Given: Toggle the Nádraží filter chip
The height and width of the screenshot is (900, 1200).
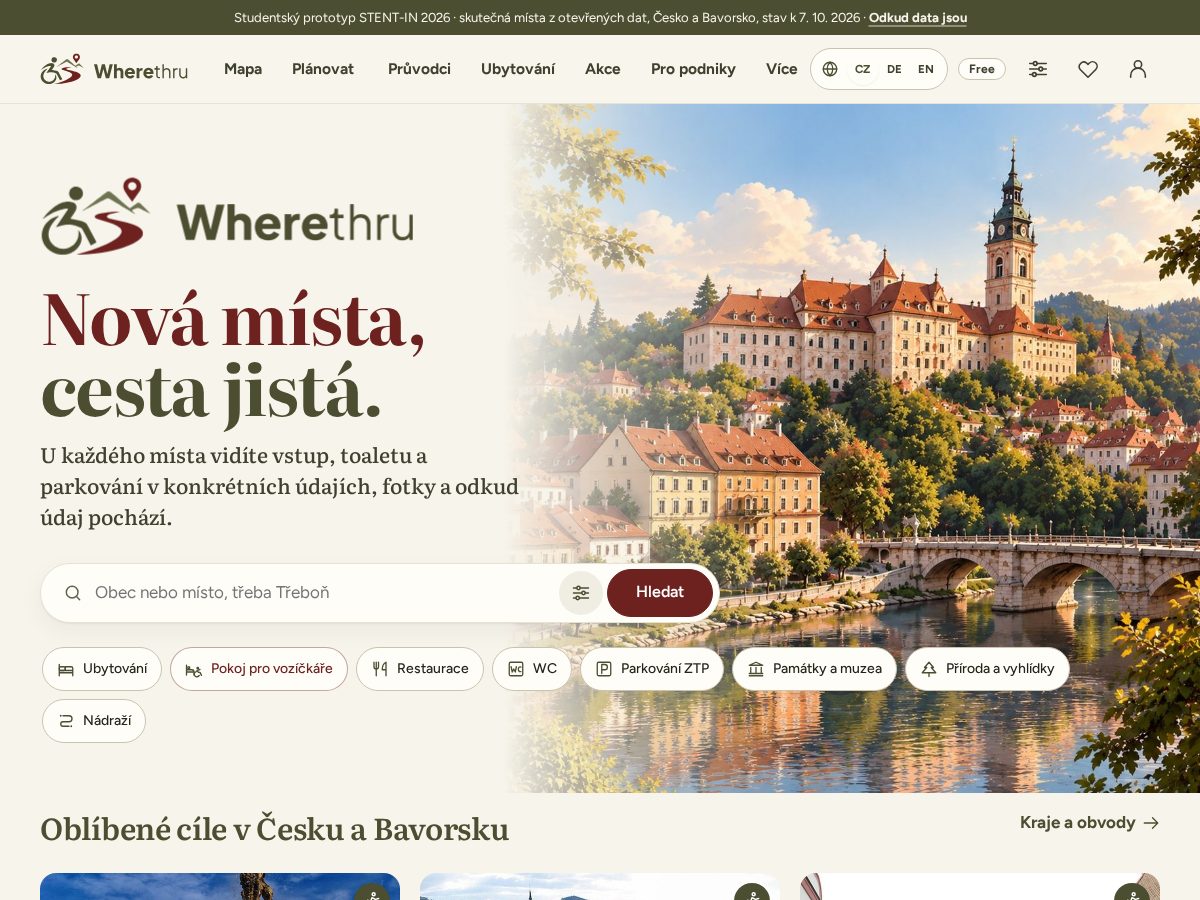Looking at the screenshot, I should (x=94, y=721).
